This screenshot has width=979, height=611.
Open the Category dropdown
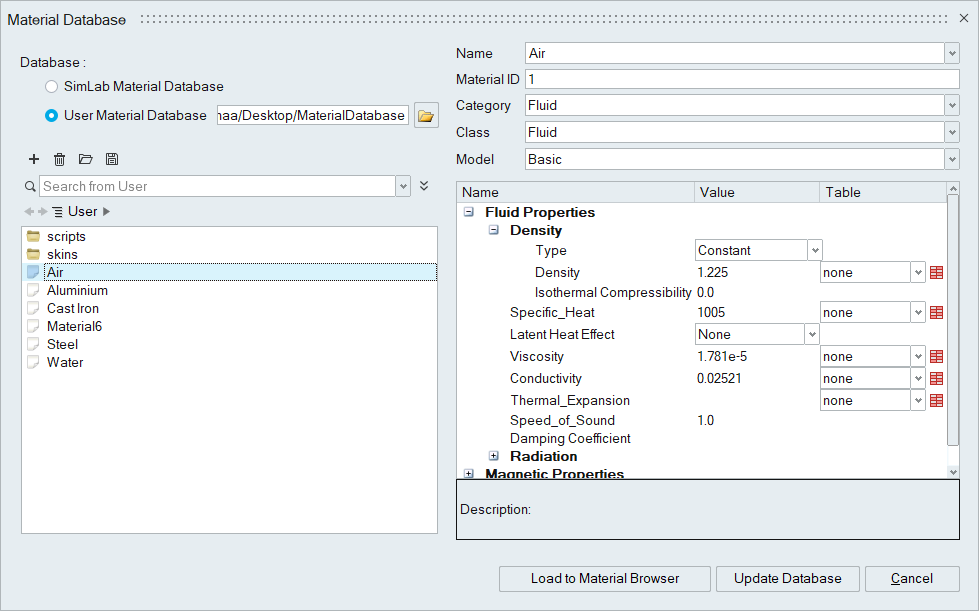pos(951,106)
